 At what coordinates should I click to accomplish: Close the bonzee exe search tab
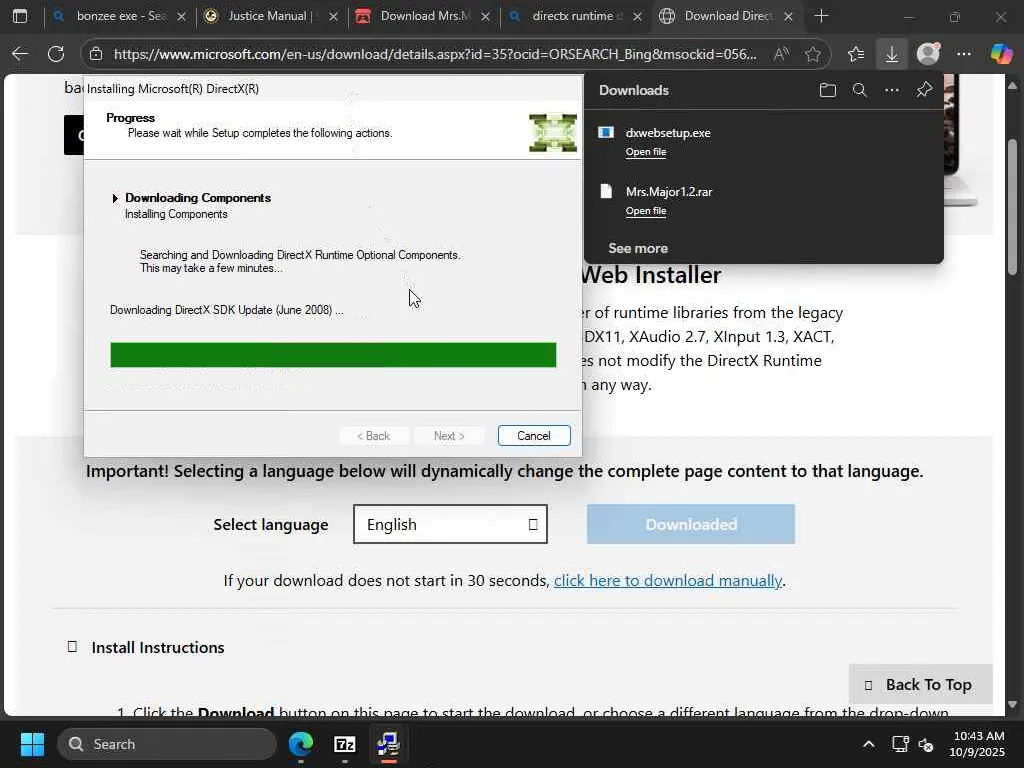(182, 16)
